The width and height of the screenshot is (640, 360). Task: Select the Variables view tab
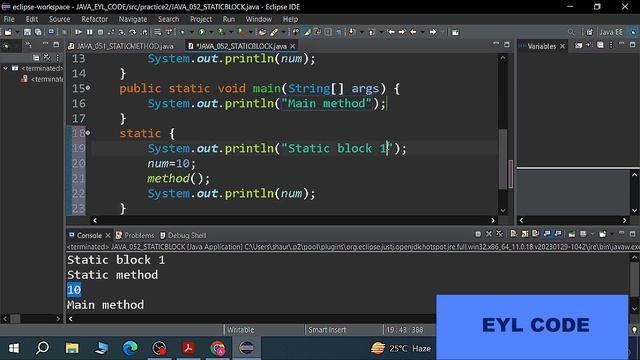point(541,46)
